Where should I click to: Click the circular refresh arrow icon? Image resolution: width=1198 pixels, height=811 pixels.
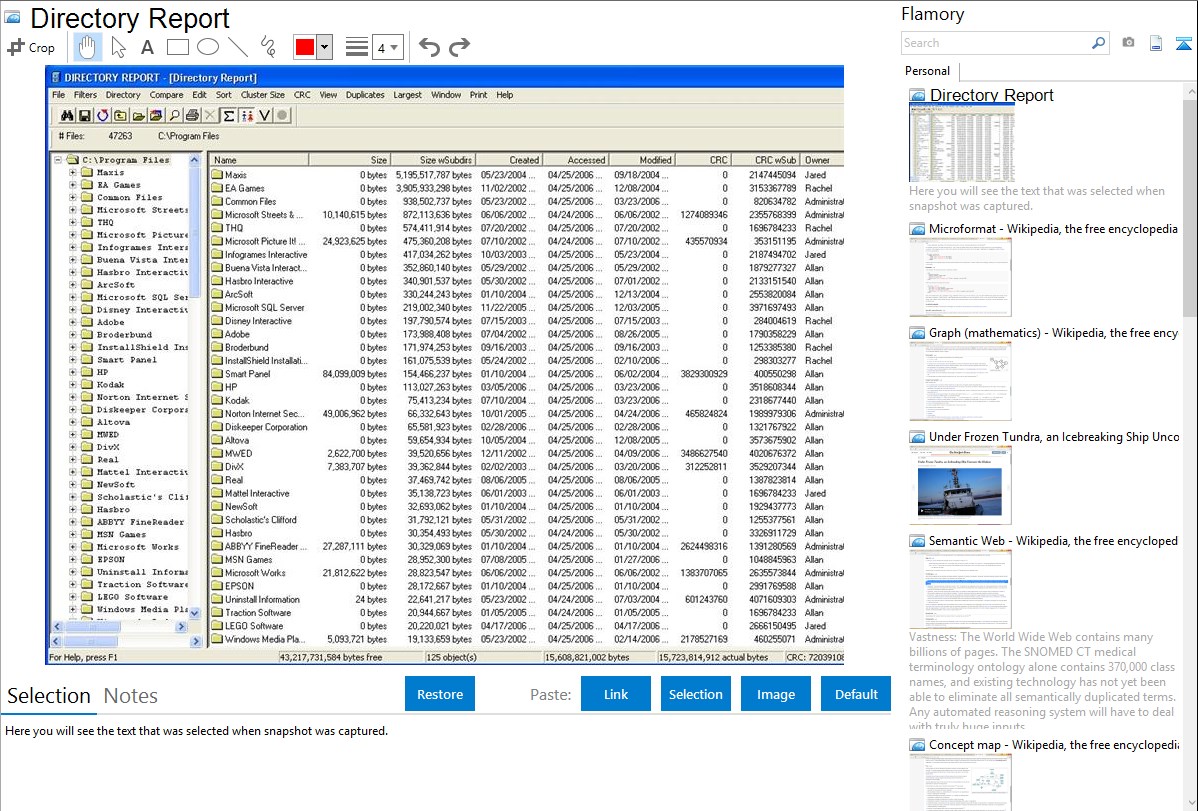[x=102, y=115]
